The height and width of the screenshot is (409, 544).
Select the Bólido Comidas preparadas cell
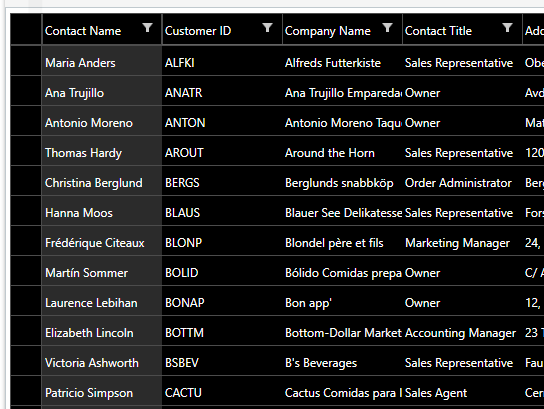click(x=342, y=271)
